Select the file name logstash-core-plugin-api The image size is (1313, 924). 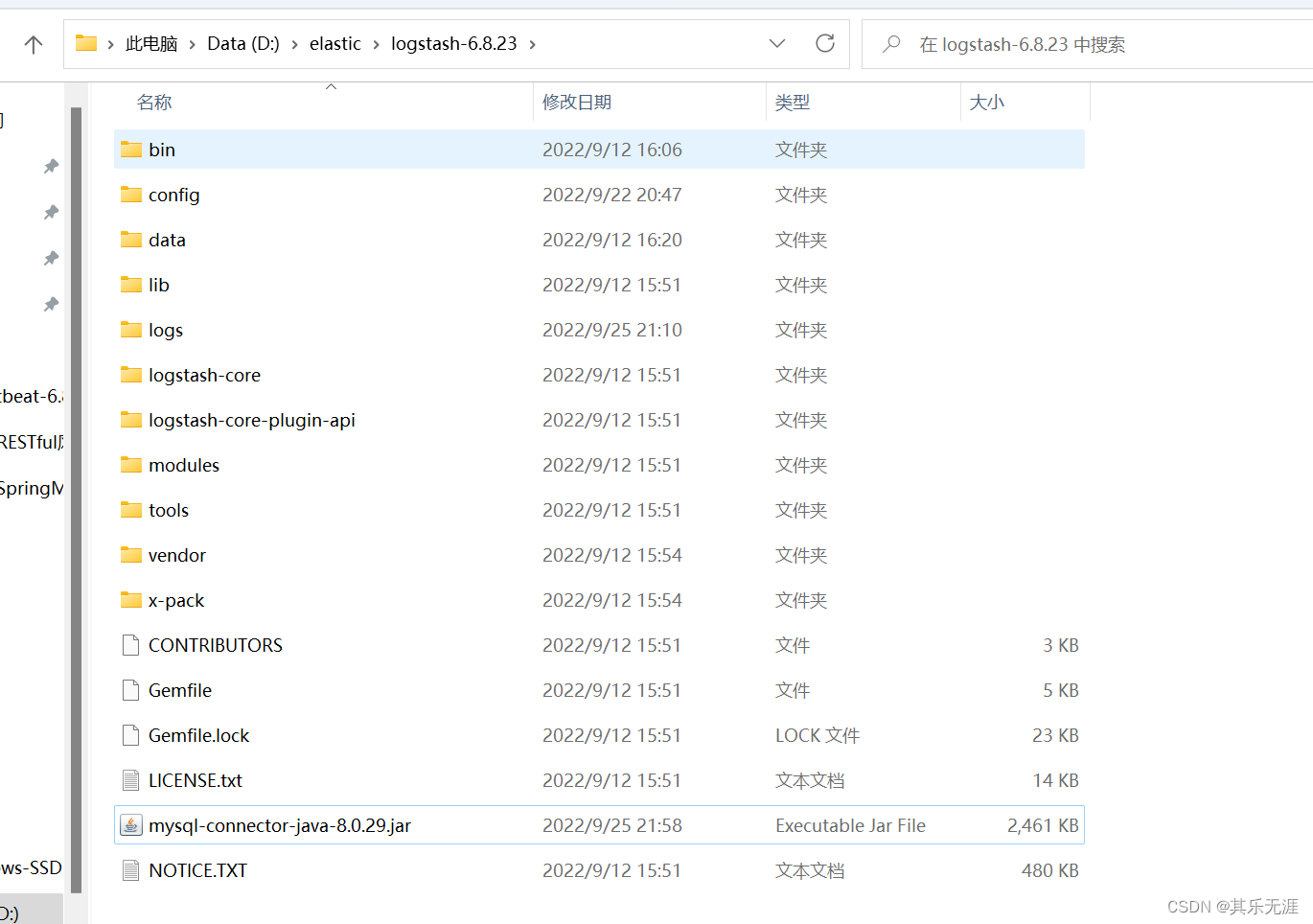(252, 421)
